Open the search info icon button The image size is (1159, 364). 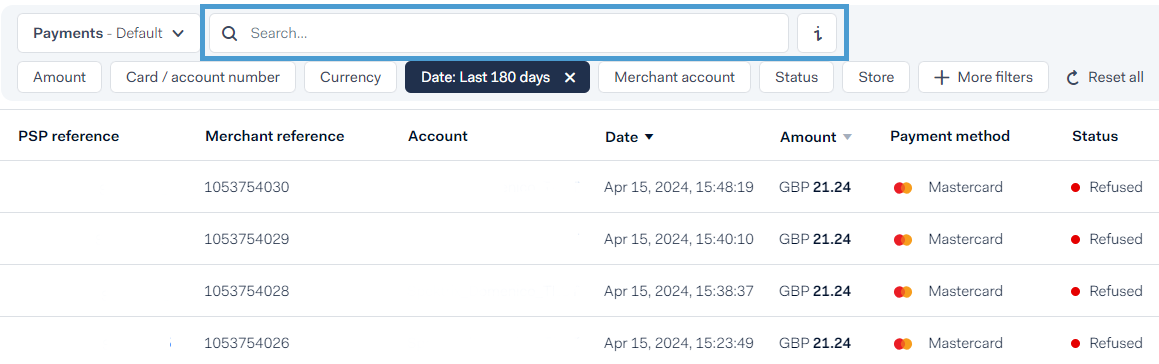click(x=817, y=33)
